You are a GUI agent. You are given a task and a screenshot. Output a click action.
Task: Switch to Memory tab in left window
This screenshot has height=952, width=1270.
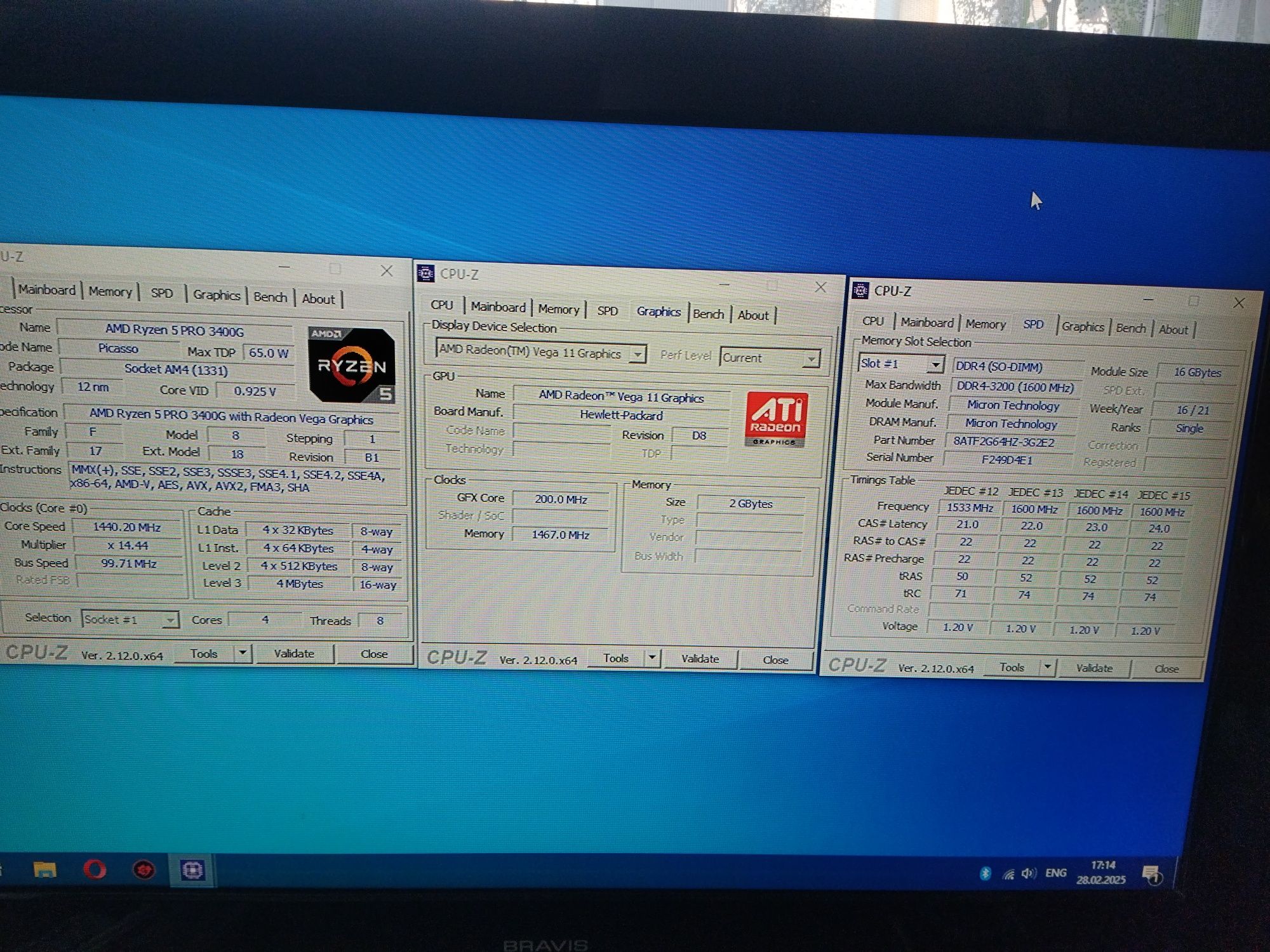pos(110,291)
